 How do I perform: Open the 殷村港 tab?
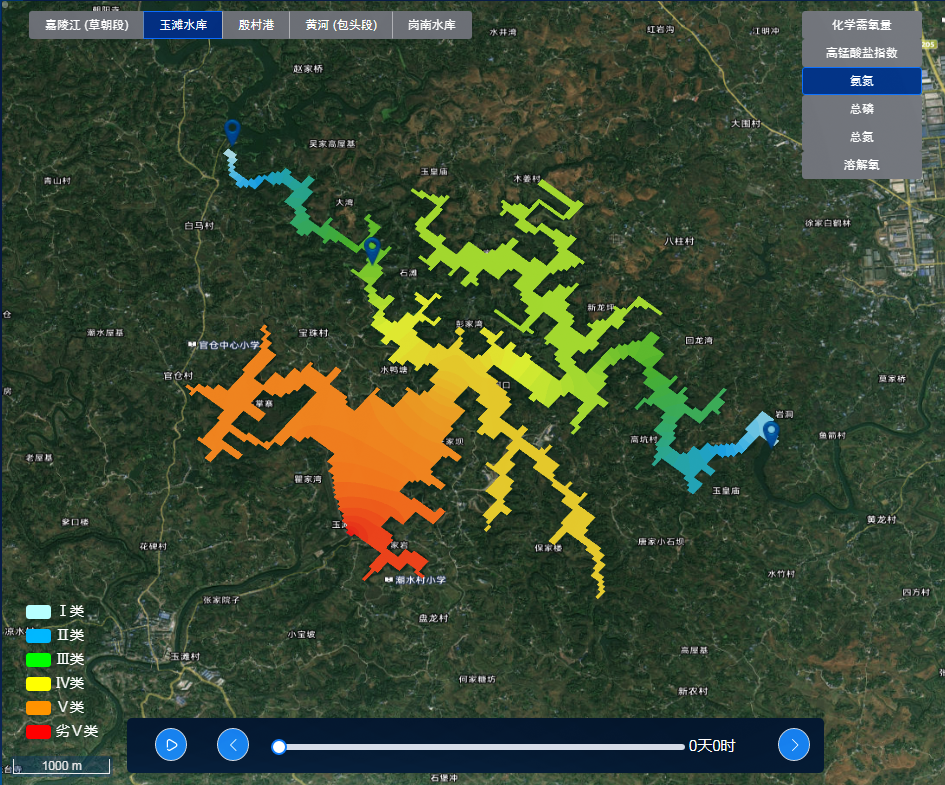256,26
